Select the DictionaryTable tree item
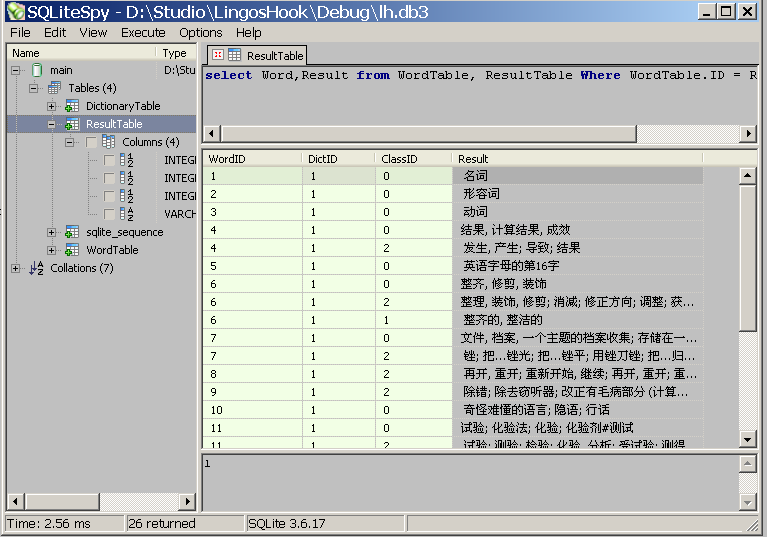This screenshot has height=537, width=767. click(123, 106)
